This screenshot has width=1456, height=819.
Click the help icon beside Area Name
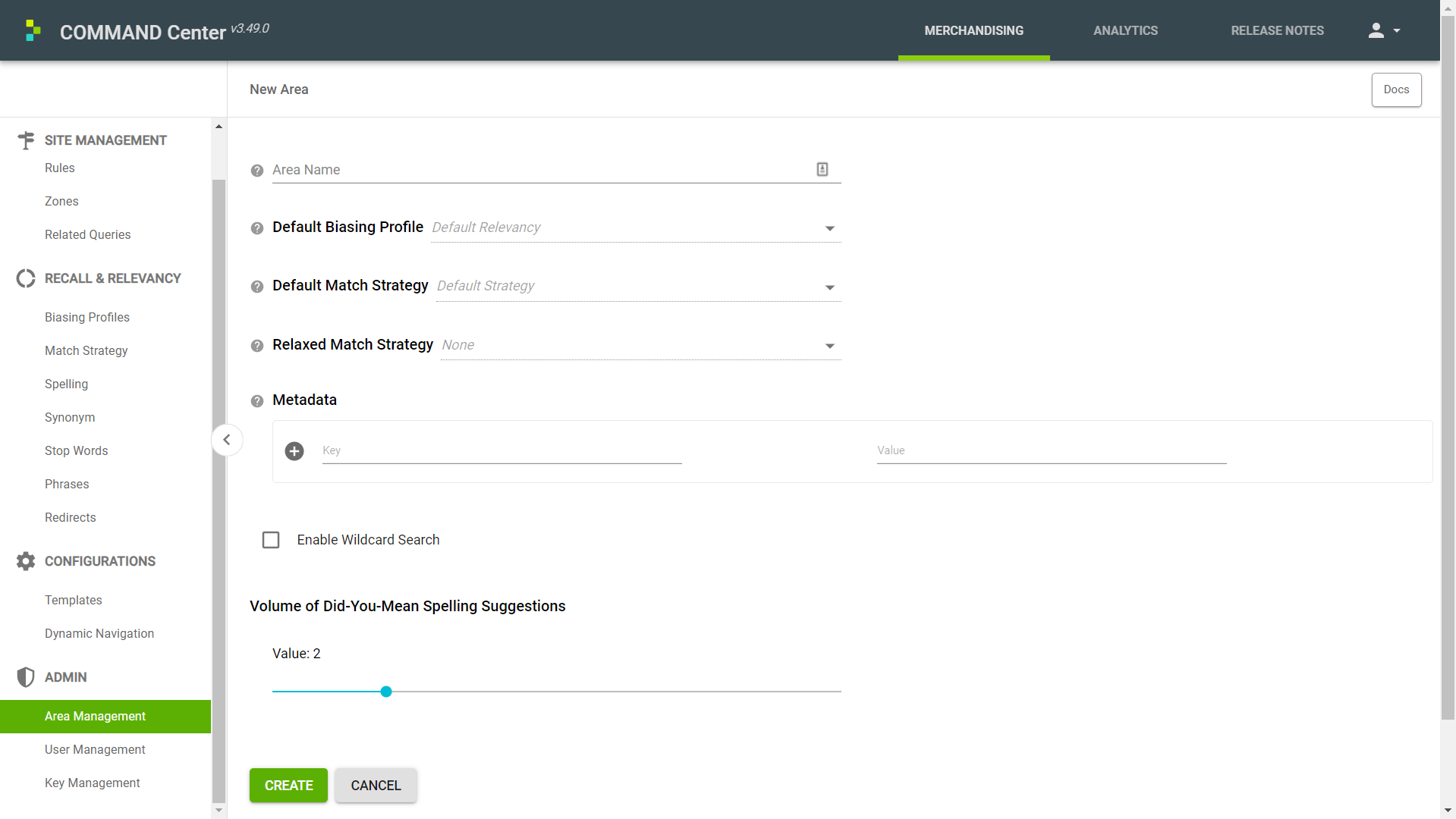(x=257, y=171)
